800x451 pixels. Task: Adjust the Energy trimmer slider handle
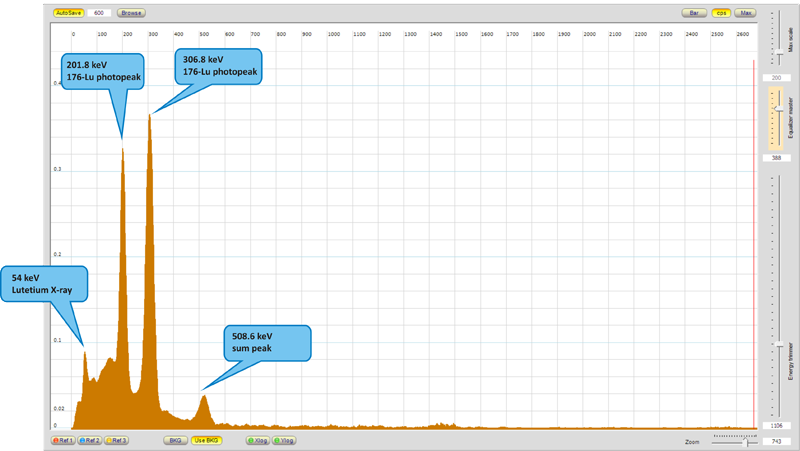(779, 345)
